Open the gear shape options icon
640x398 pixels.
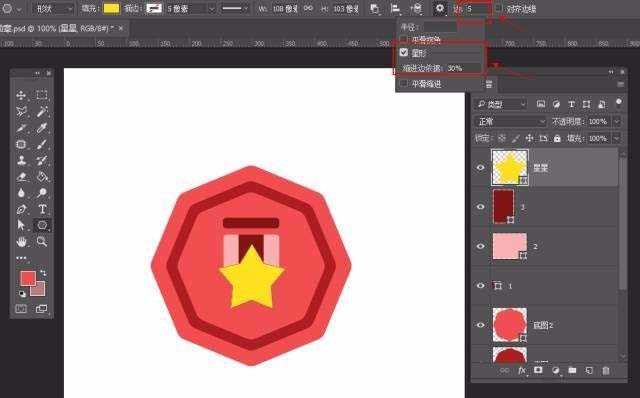[x=439, y=8]
